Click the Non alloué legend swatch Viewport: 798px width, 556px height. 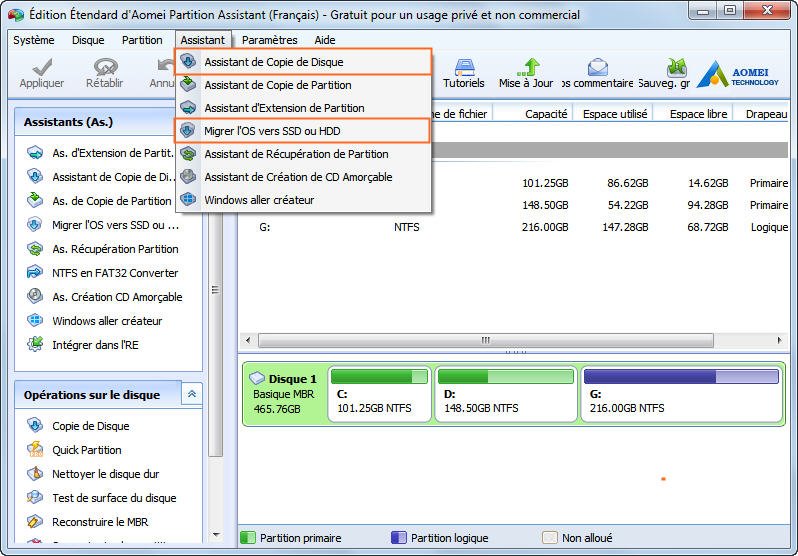point(550,538)
